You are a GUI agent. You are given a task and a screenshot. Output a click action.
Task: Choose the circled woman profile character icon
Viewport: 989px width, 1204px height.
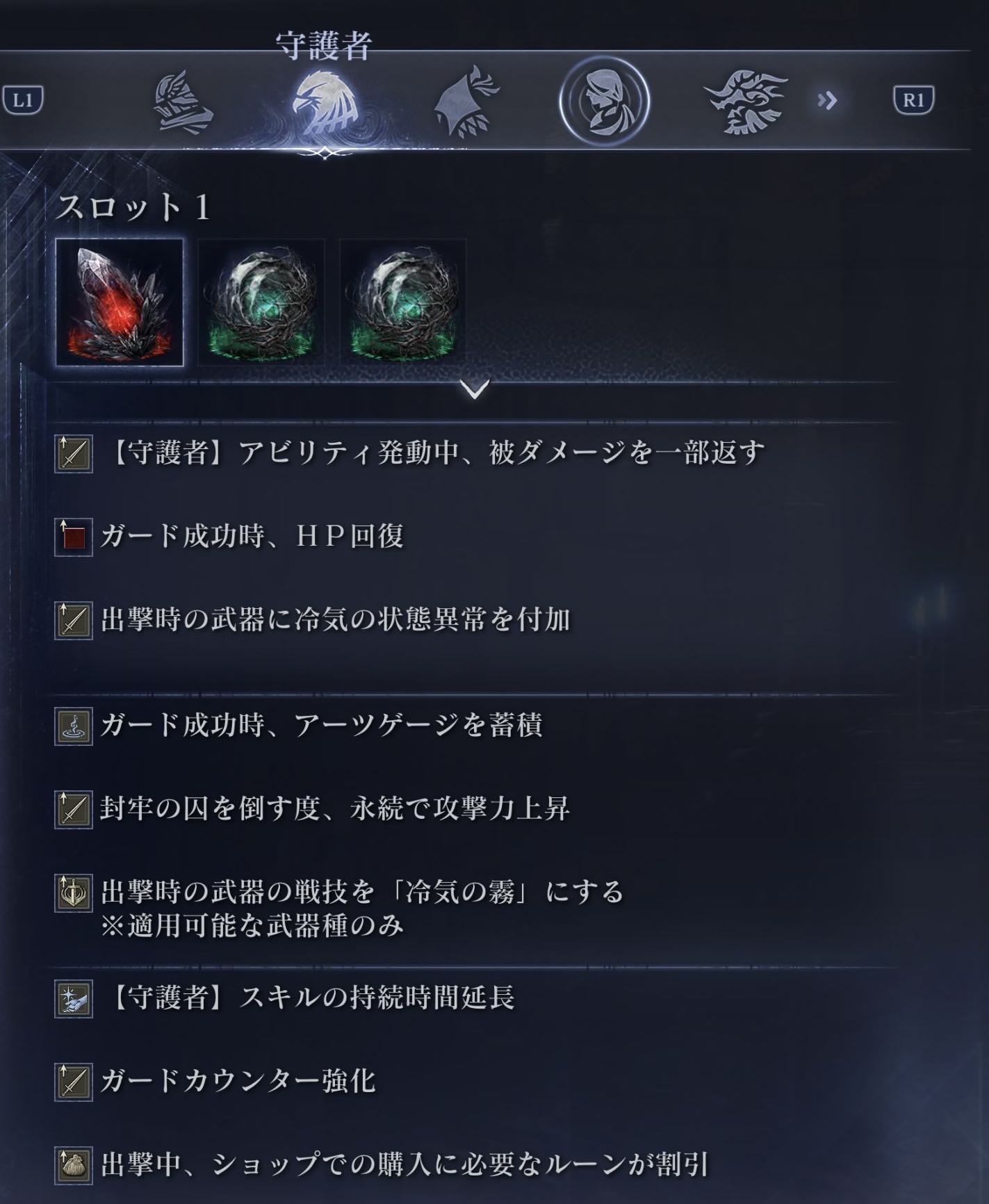[x=604, y=101]
